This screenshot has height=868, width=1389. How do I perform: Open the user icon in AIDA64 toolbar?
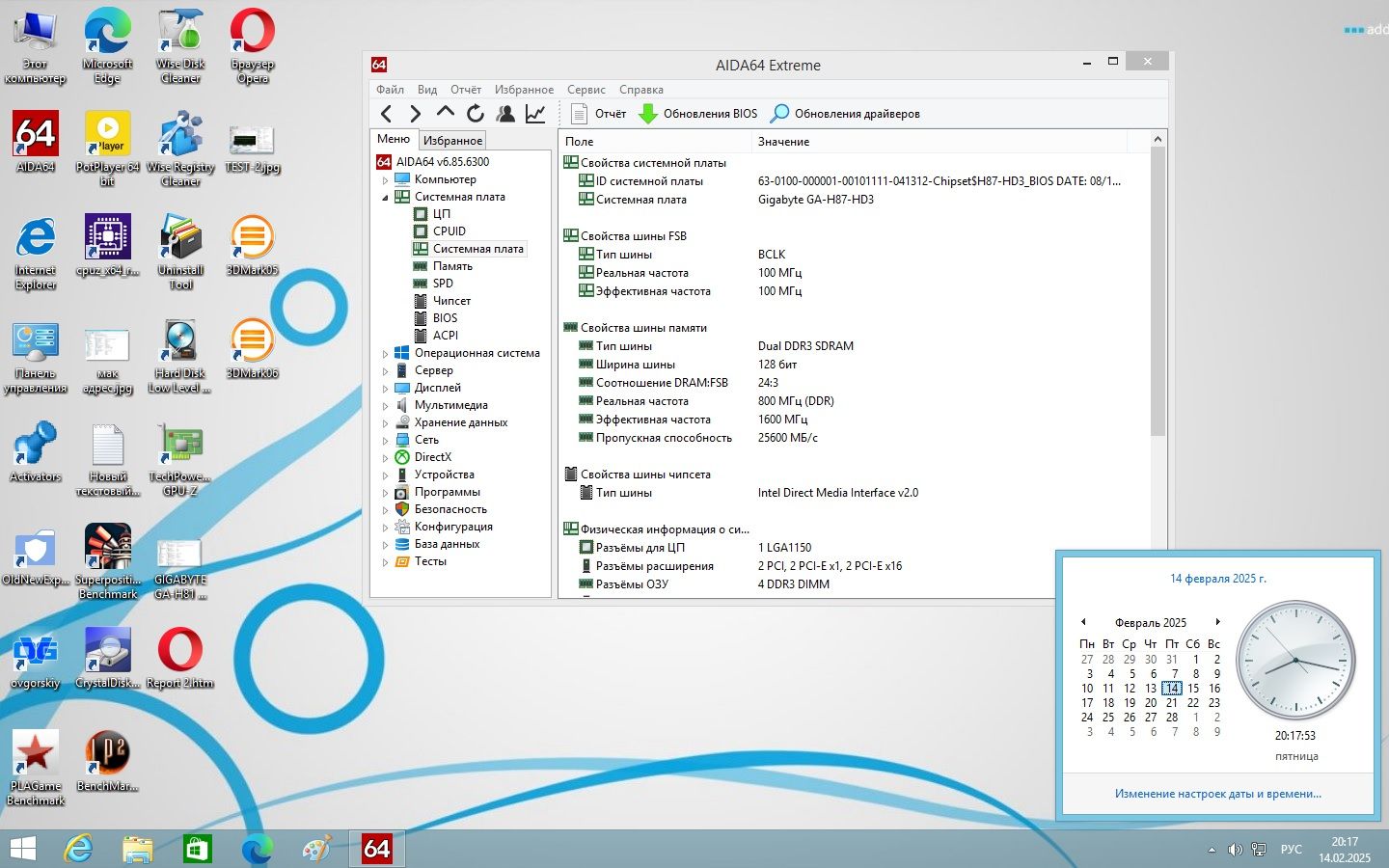pos(504,114)
